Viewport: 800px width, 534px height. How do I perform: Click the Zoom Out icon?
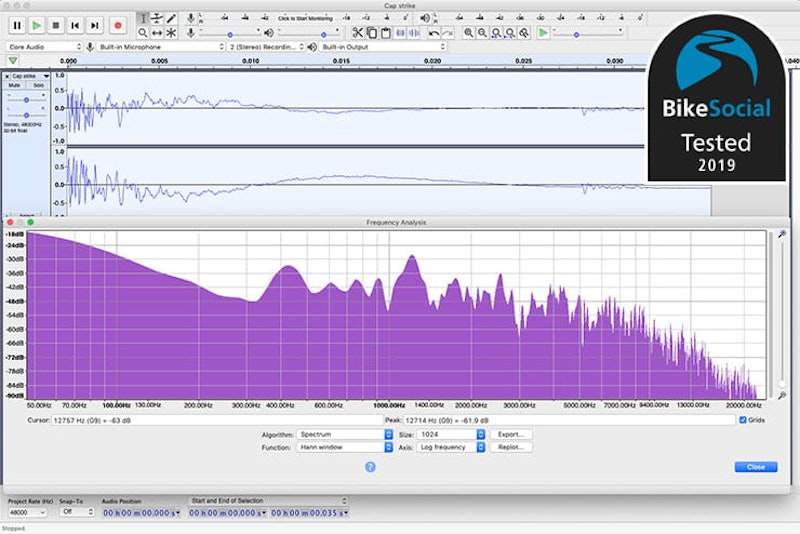tap(482, 33)
